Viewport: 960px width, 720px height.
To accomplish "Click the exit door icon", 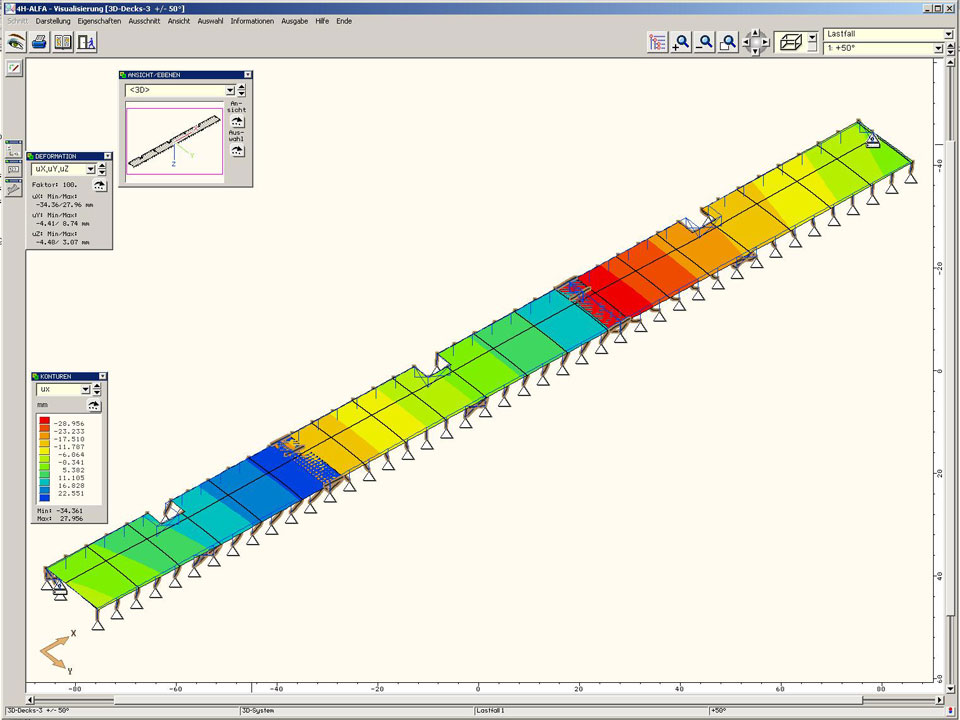I will (x=87, y=42).
